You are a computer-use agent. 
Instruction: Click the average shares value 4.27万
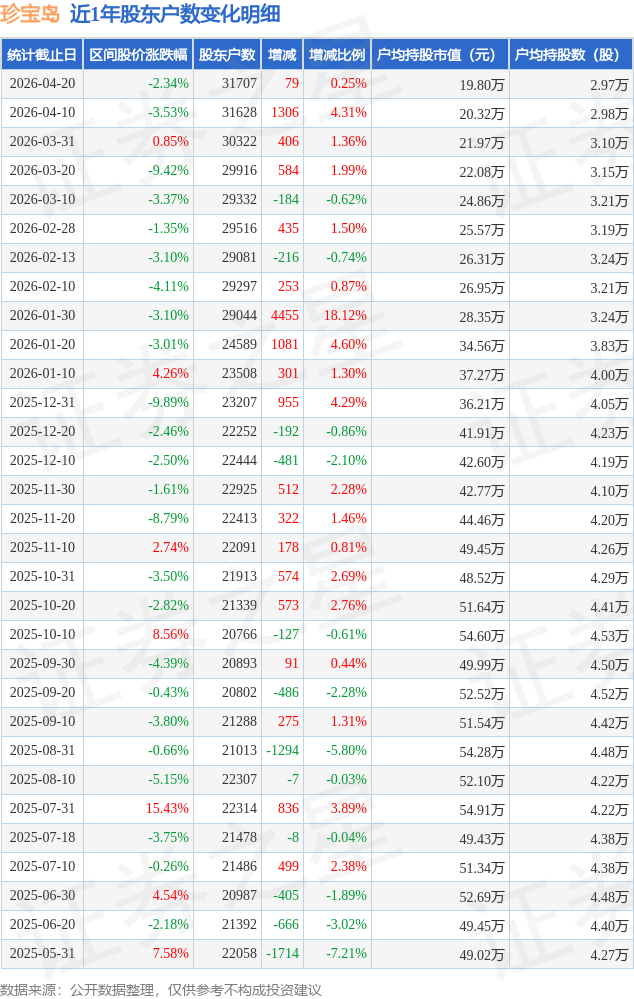(x=609, y=954)
